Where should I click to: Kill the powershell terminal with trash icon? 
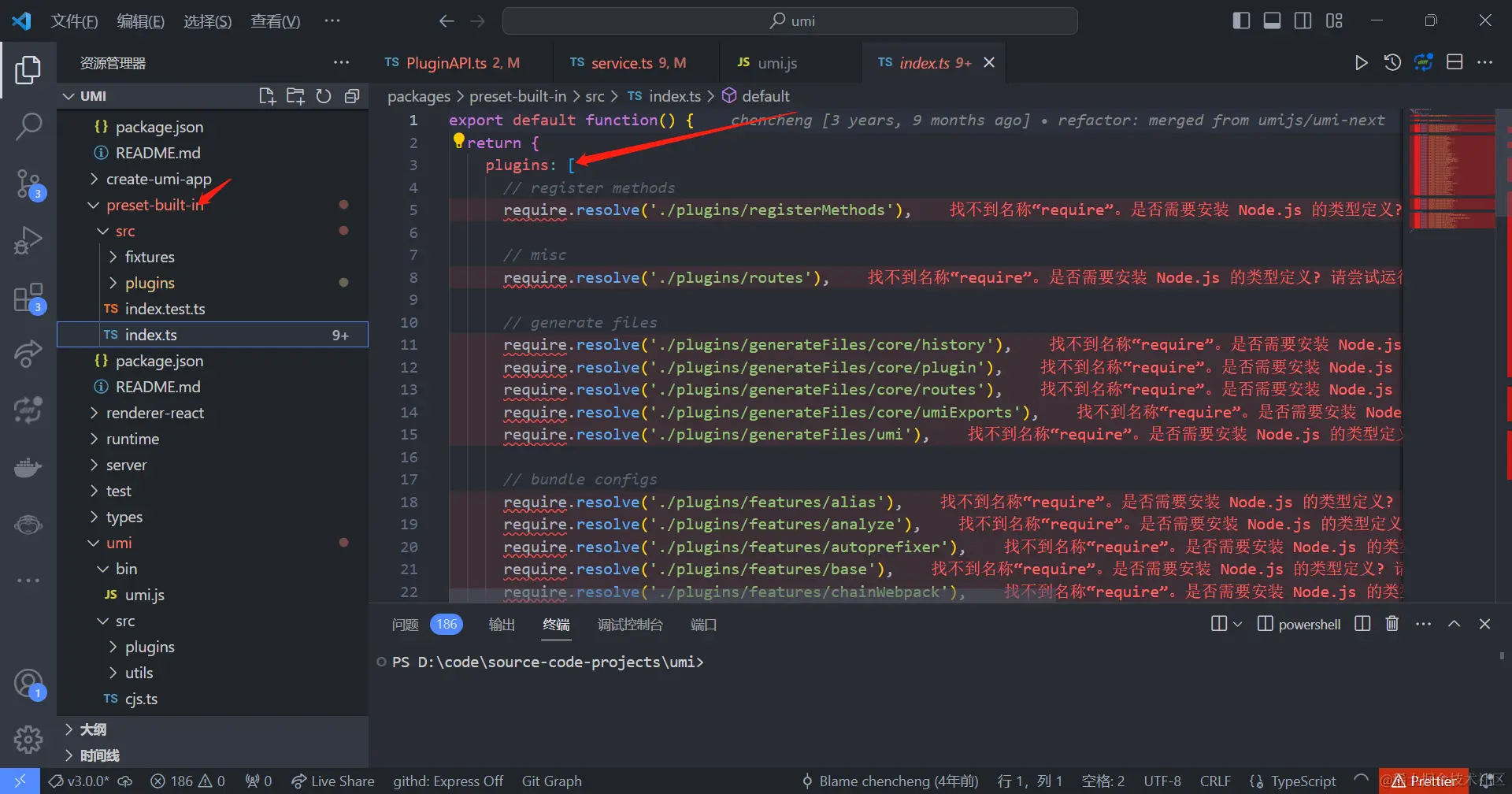[1392, 624]
